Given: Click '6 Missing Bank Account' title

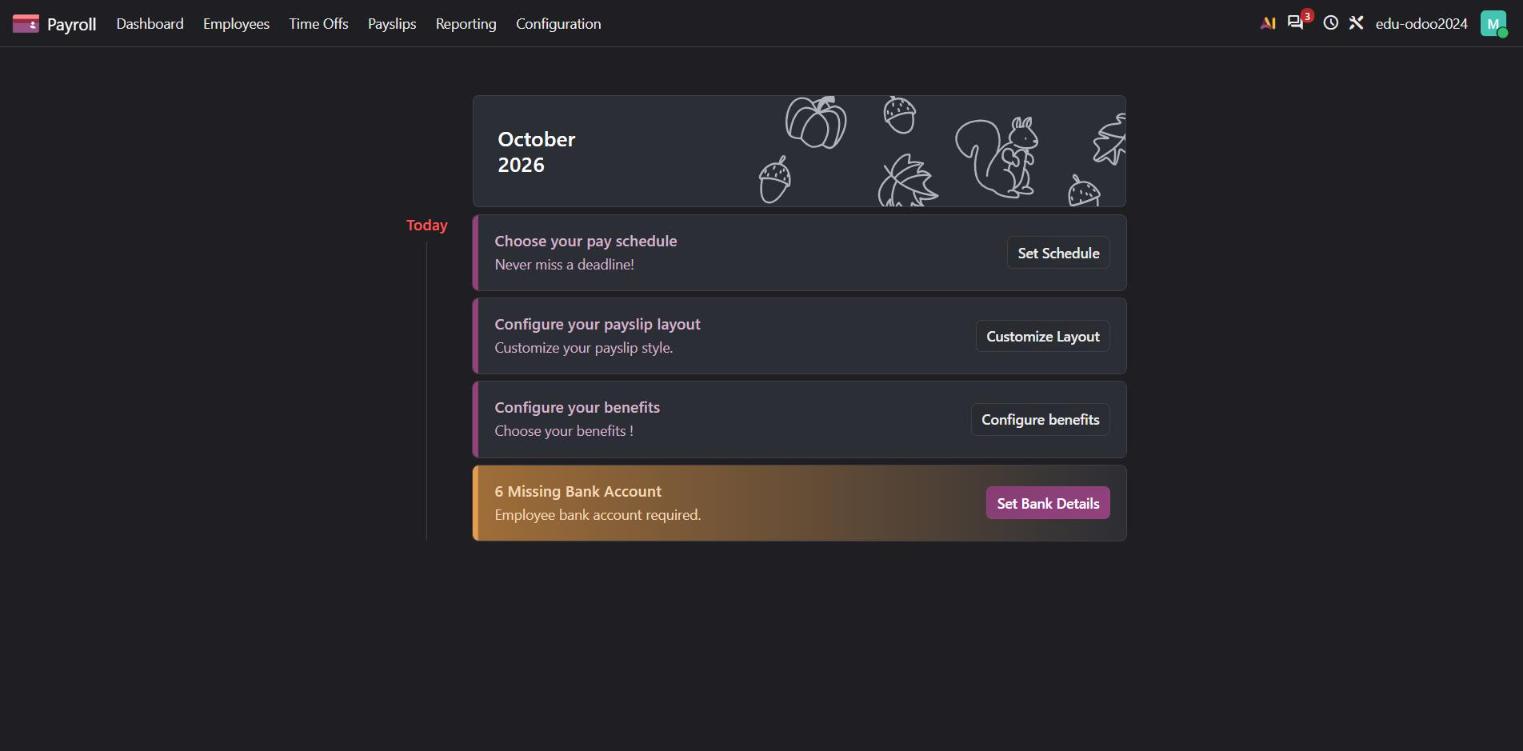Looking at the screenshot, I should [579, 491].
